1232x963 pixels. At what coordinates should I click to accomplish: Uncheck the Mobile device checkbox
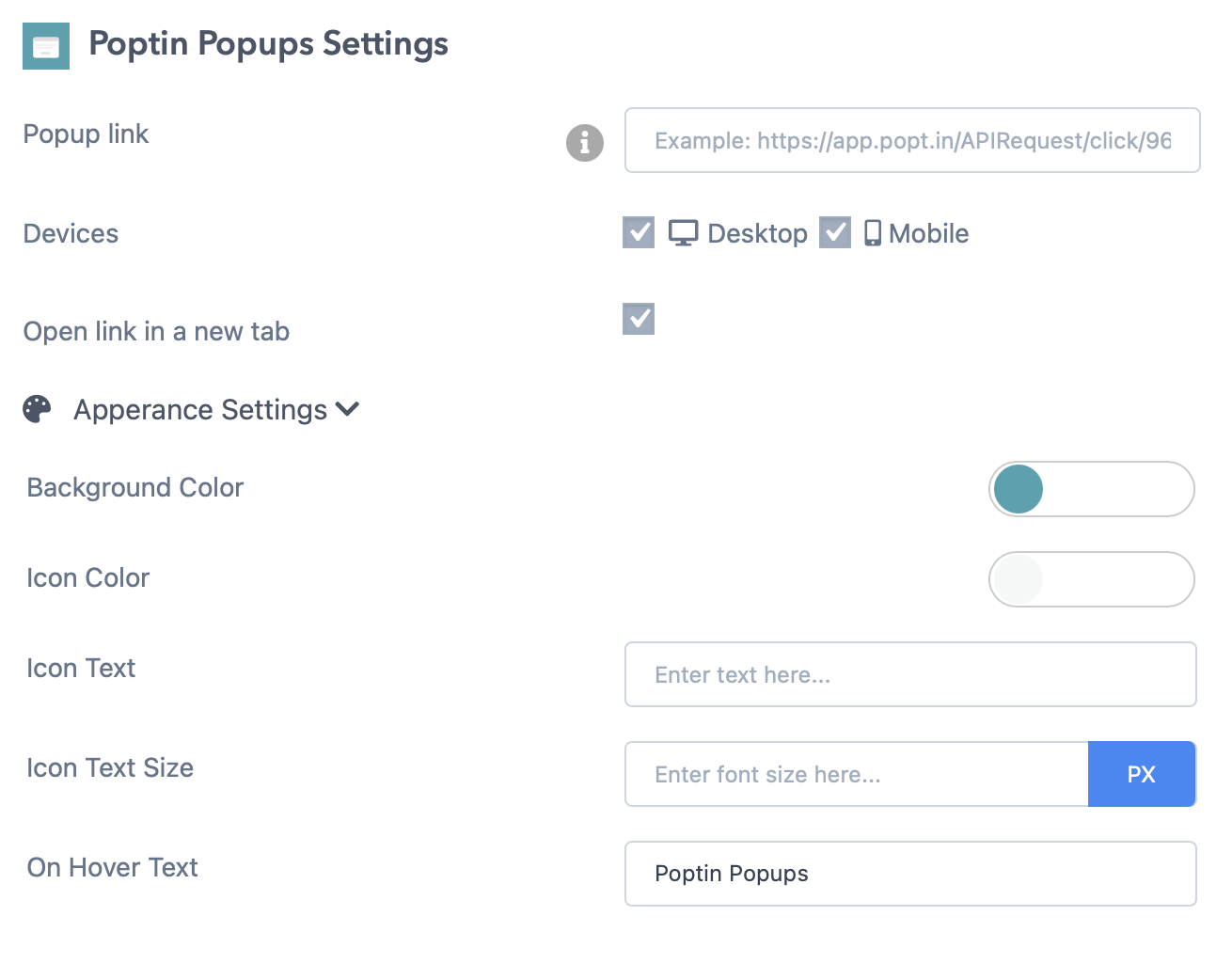pos(835,232)
